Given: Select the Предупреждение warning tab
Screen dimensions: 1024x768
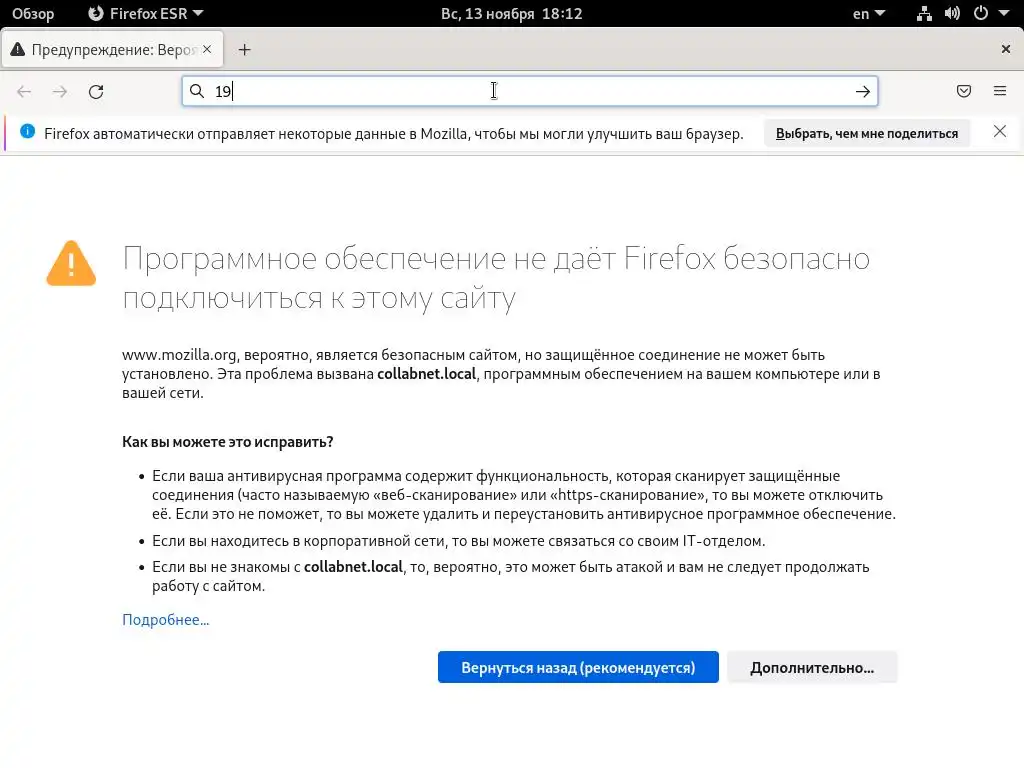Looking at the screenshot, I should click(x=112, y=50).
